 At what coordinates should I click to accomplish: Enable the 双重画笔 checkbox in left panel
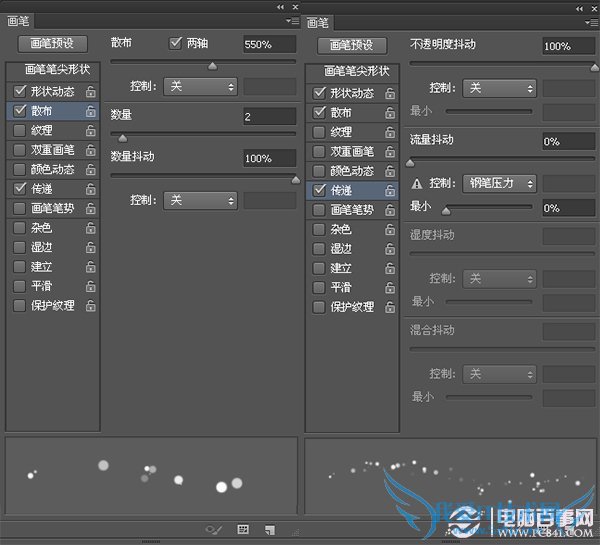tap(19, 150)
